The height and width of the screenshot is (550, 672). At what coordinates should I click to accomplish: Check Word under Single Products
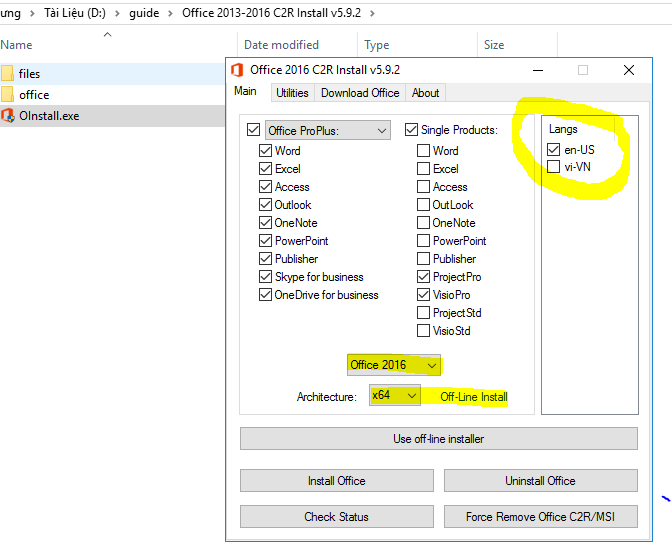coord(423,150)
